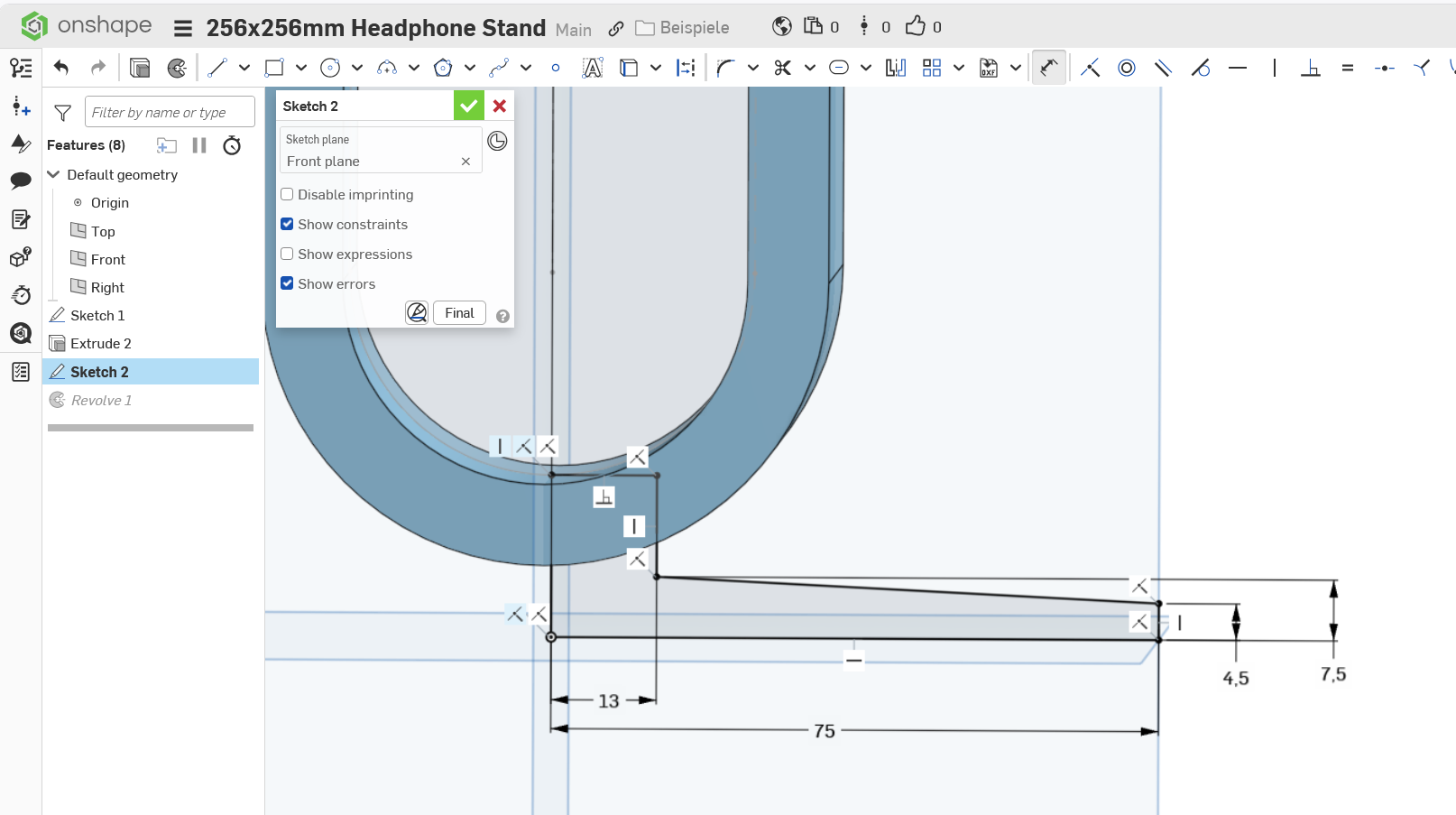
Task: Apply the Horizontal constraint
Action: pyautogui.click(x=1238, y=68)
